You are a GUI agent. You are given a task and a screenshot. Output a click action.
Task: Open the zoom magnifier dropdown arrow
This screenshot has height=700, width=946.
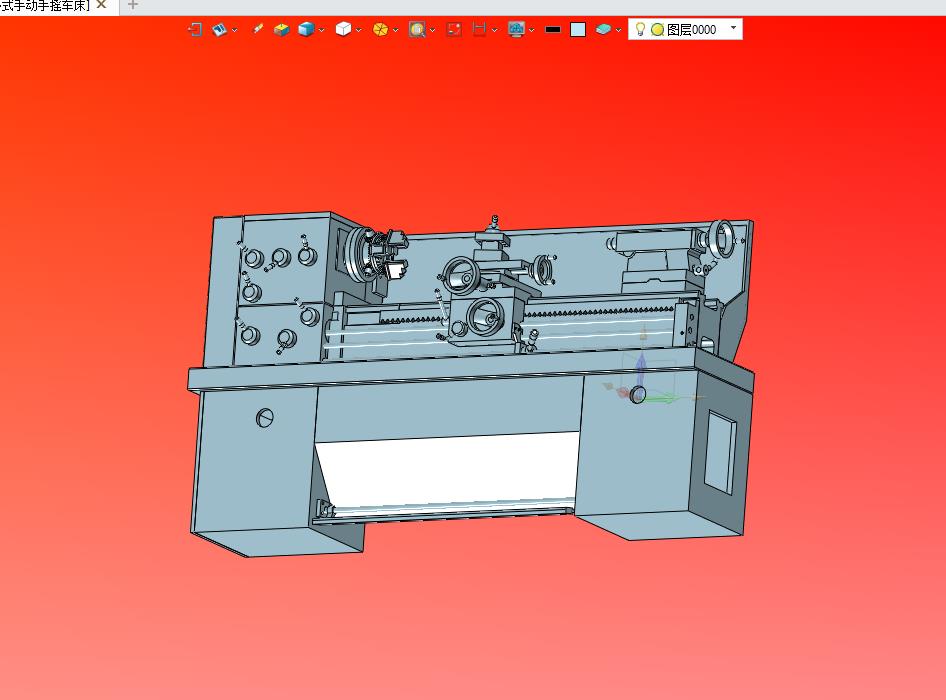pyautogui.click(x=432, y=30)
